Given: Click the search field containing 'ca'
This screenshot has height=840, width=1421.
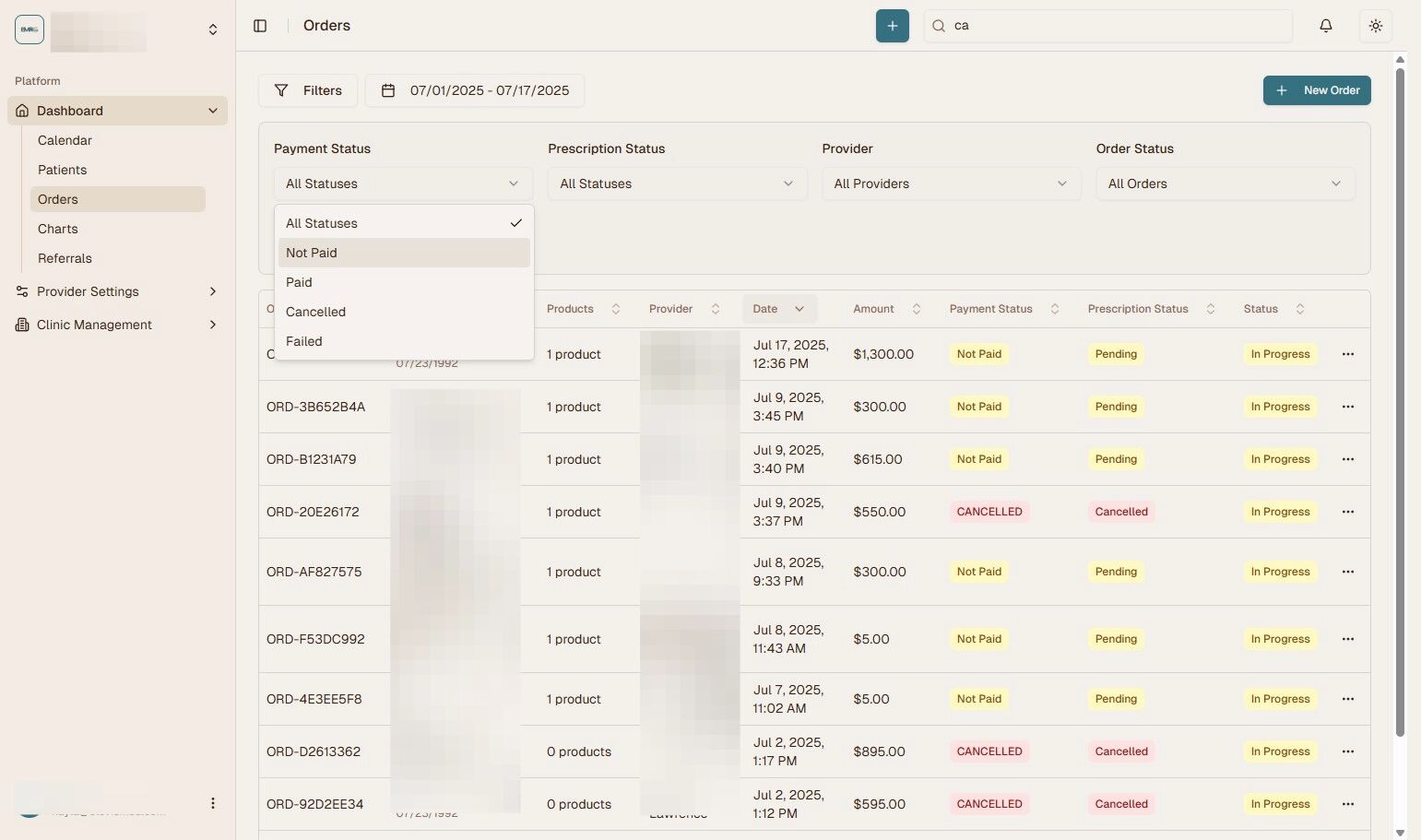Looking at the screenshot, I should (1107, 26).
